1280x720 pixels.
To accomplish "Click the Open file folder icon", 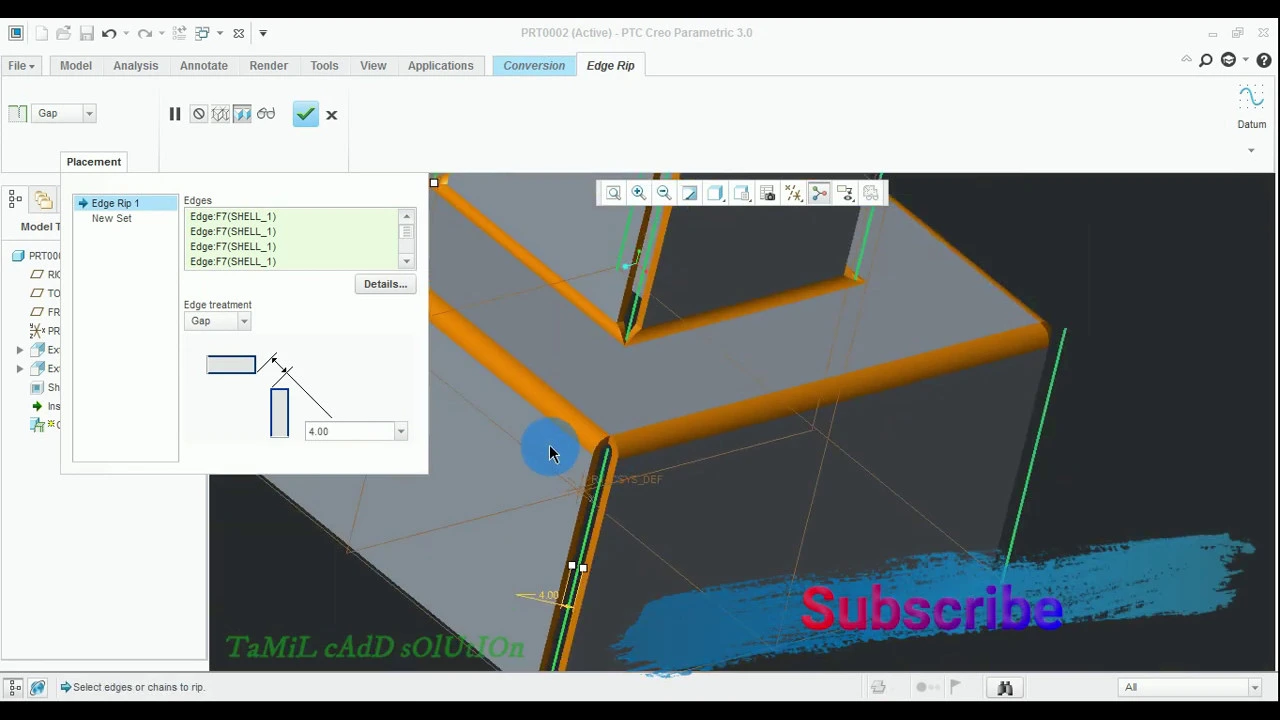I will pyautogui.click(x=63, y=33).
